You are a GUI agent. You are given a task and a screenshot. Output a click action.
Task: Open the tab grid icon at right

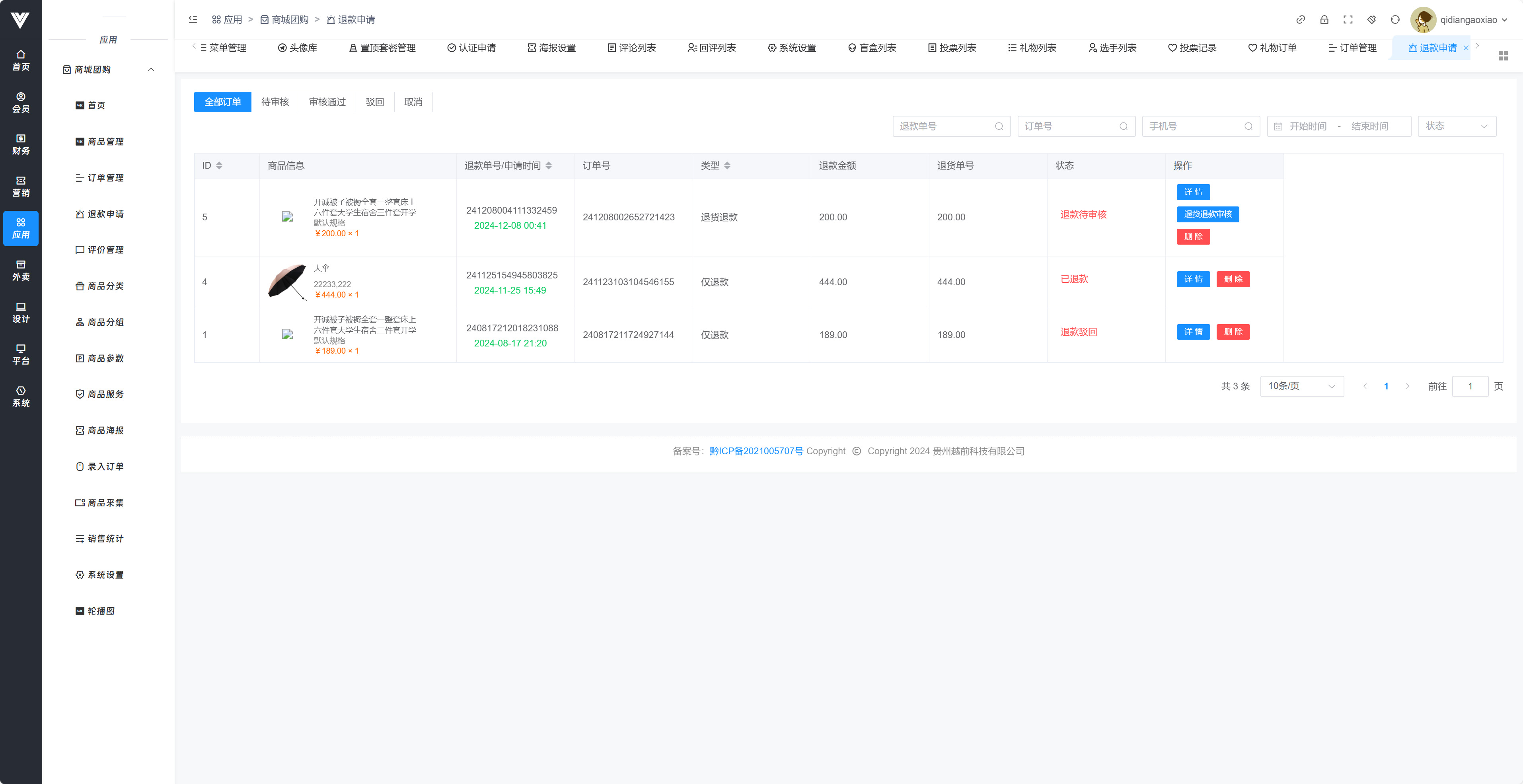point(1503,56)
